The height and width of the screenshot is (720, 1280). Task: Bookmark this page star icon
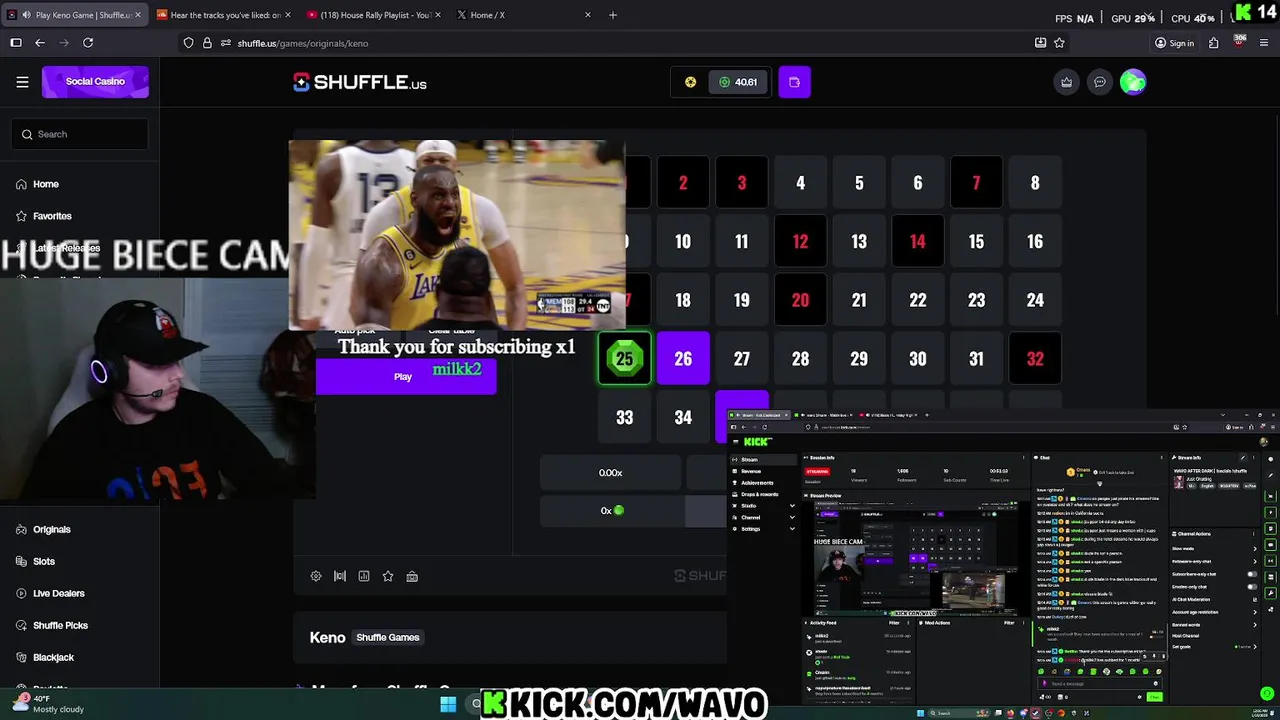[x=1059, y=43]
